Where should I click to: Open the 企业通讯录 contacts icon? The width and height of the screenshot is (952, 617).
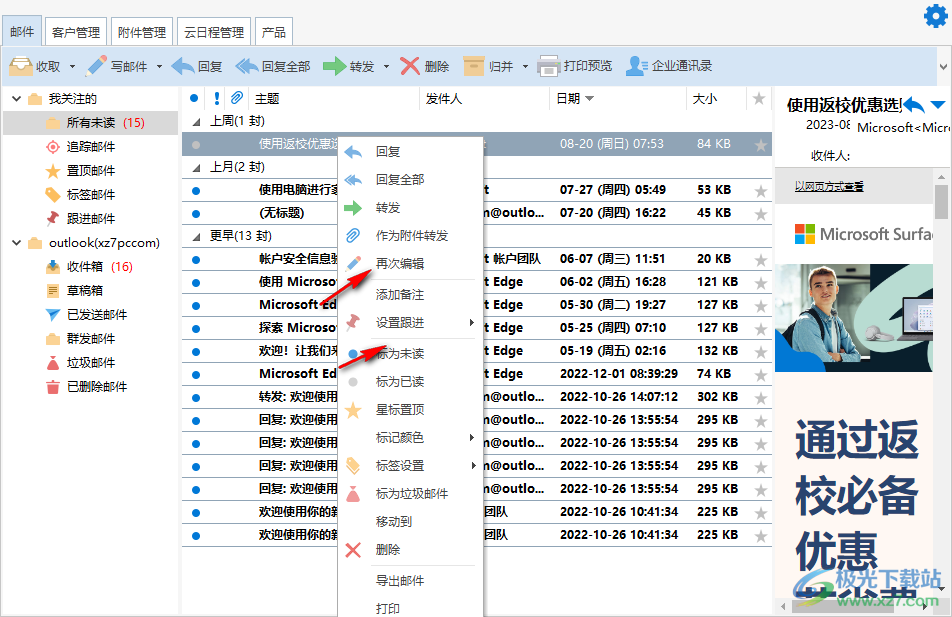click(x=638, y=66)
